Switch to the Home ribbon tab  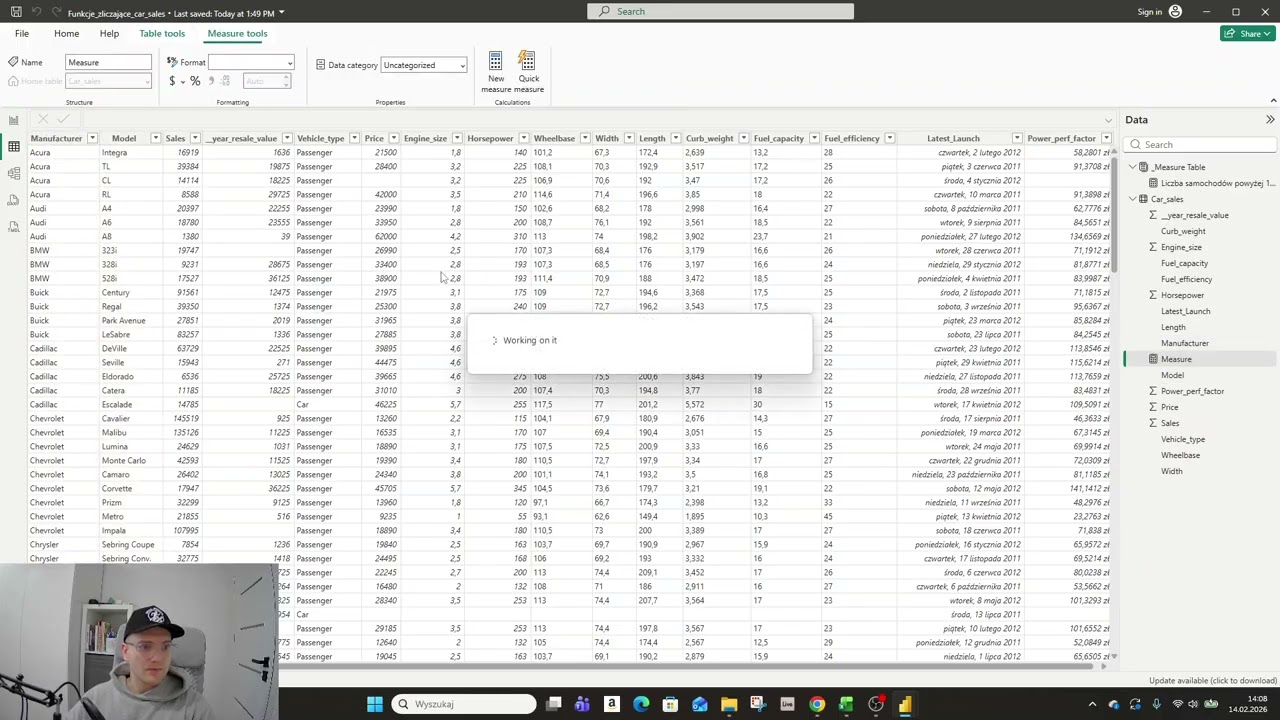66,33
